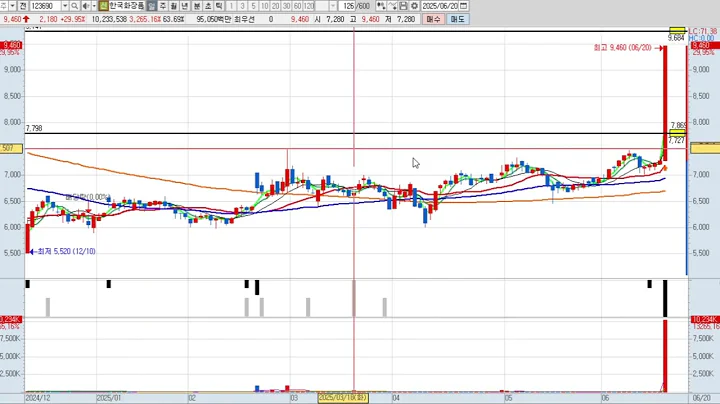Click the green badge before 한국화장품
720x404 pixels.
103,6
